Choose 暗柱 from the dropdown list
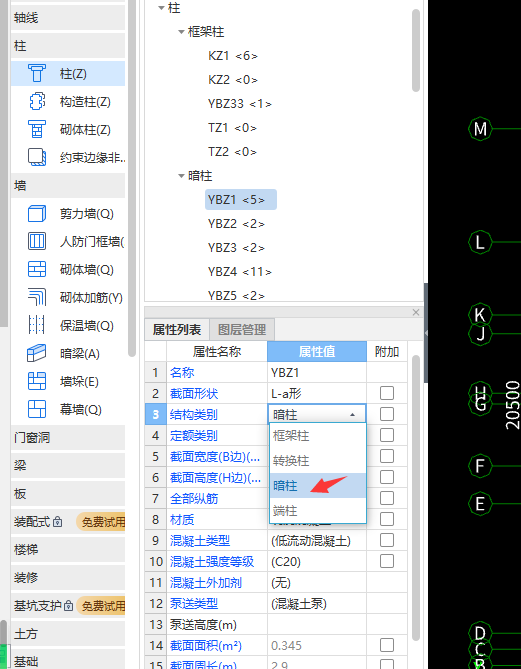Viewport: 521px width, 669px height. point(318,485)
